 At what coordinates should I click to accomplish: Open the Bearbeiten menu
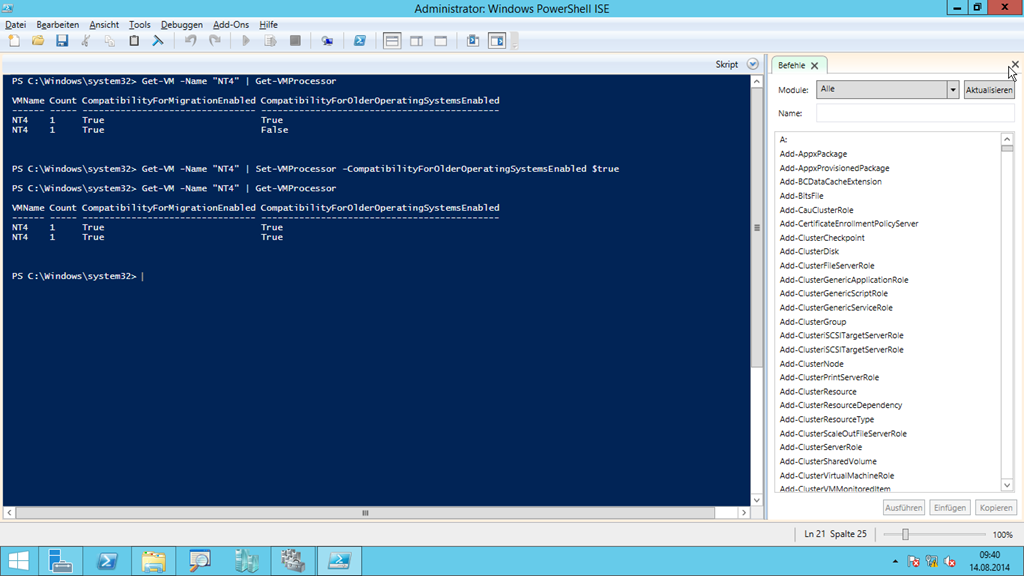pyautogui.click(x=57, y=25)
